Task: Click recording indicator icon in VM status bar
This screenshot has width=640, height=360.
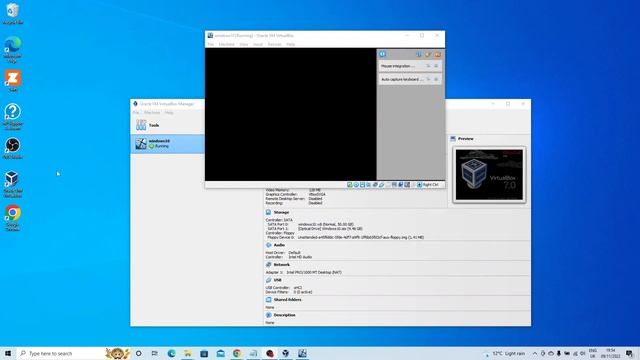Action: click(x=401, y=185)
